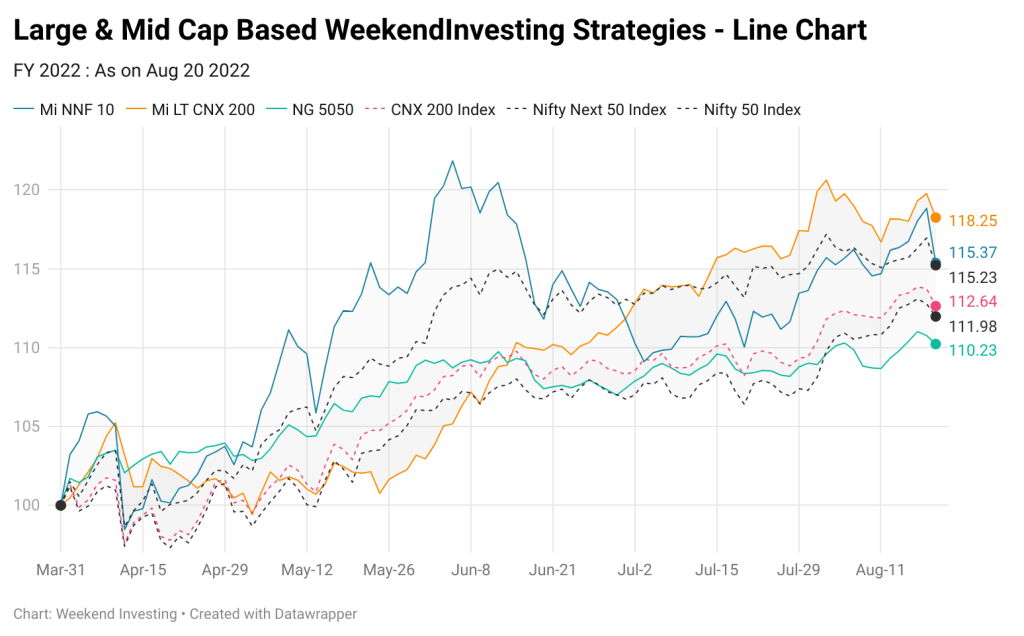Click the black starting dot at Mar-31
This screenshot has width=1024, height=636.
click(x=61, y=505)
